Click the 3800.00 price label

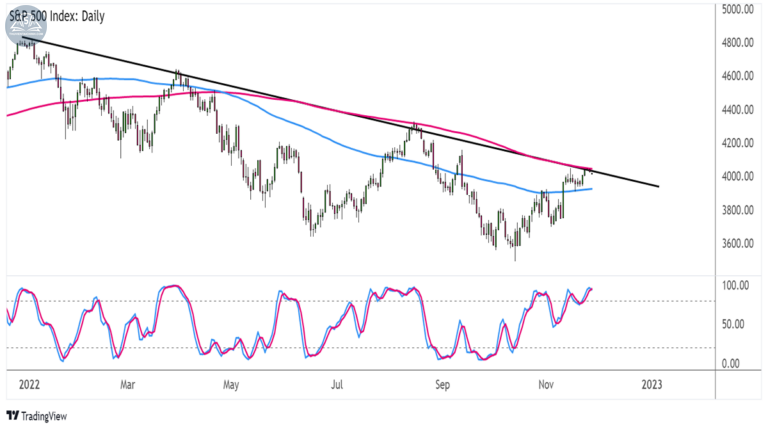pos(738,210)
